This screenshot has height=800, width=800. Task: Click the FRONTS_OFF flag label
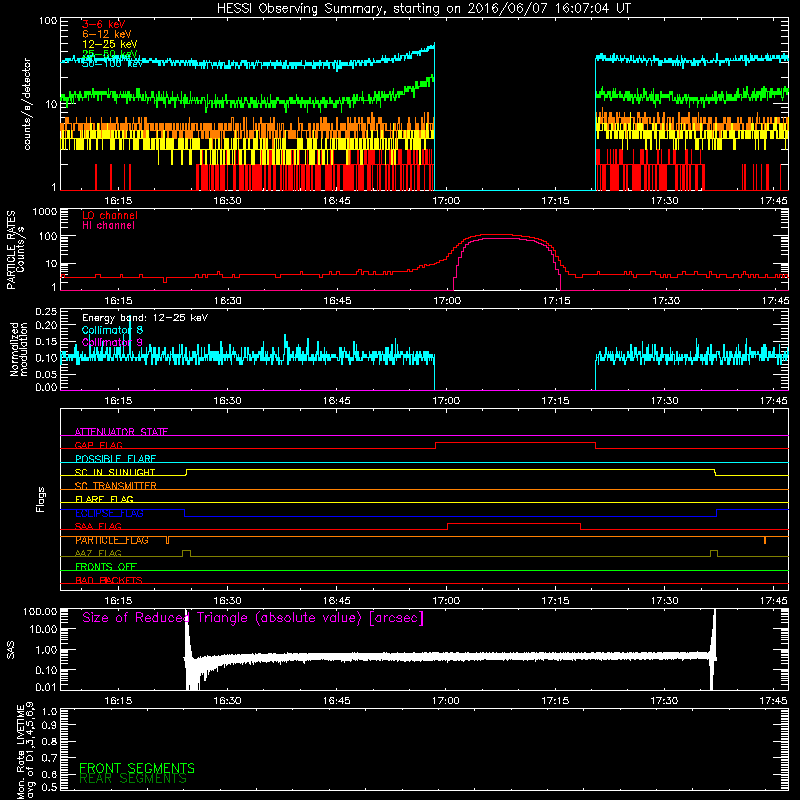(106, 567)
